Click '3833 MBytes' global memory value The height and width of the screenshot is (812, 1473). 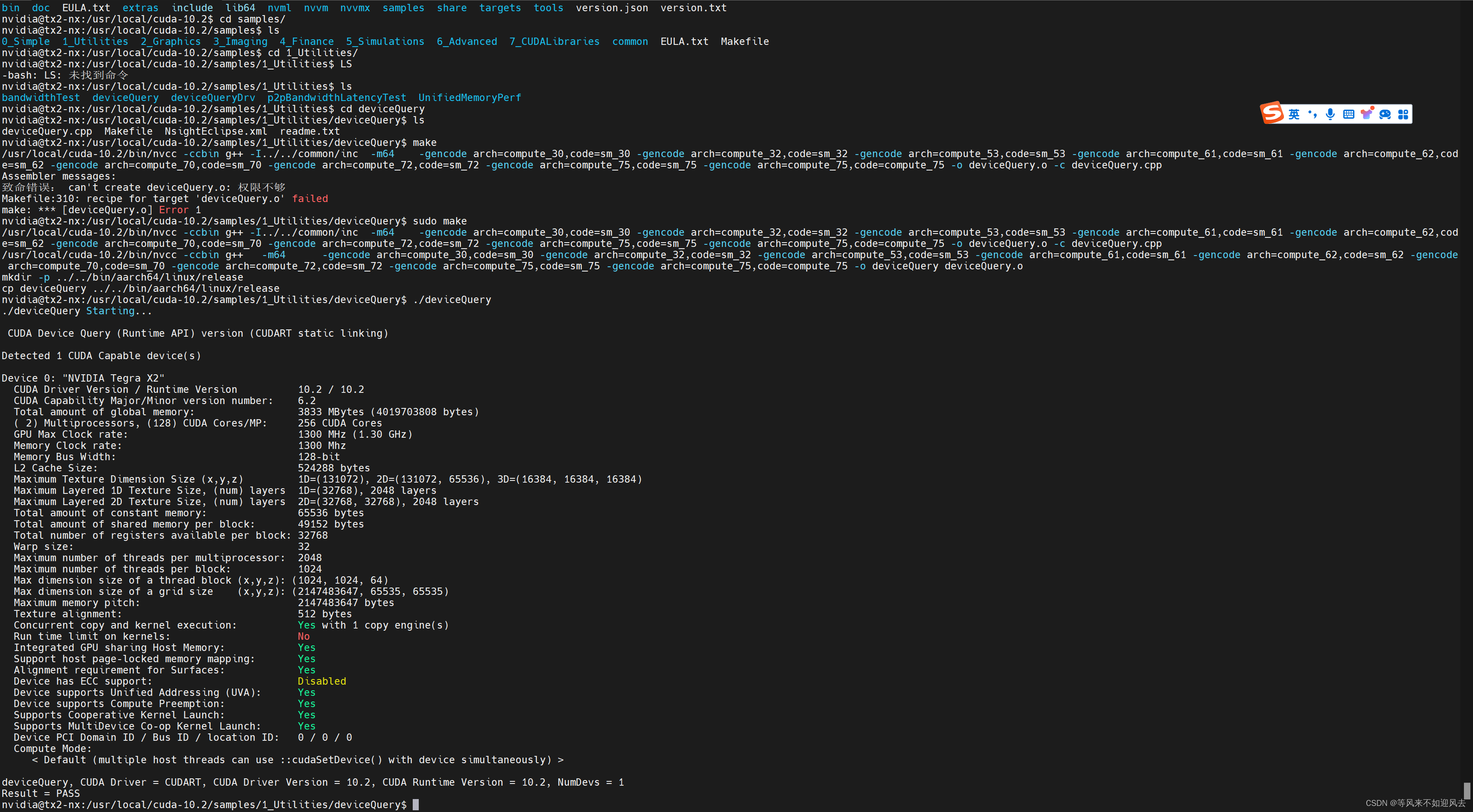[331, 412]
